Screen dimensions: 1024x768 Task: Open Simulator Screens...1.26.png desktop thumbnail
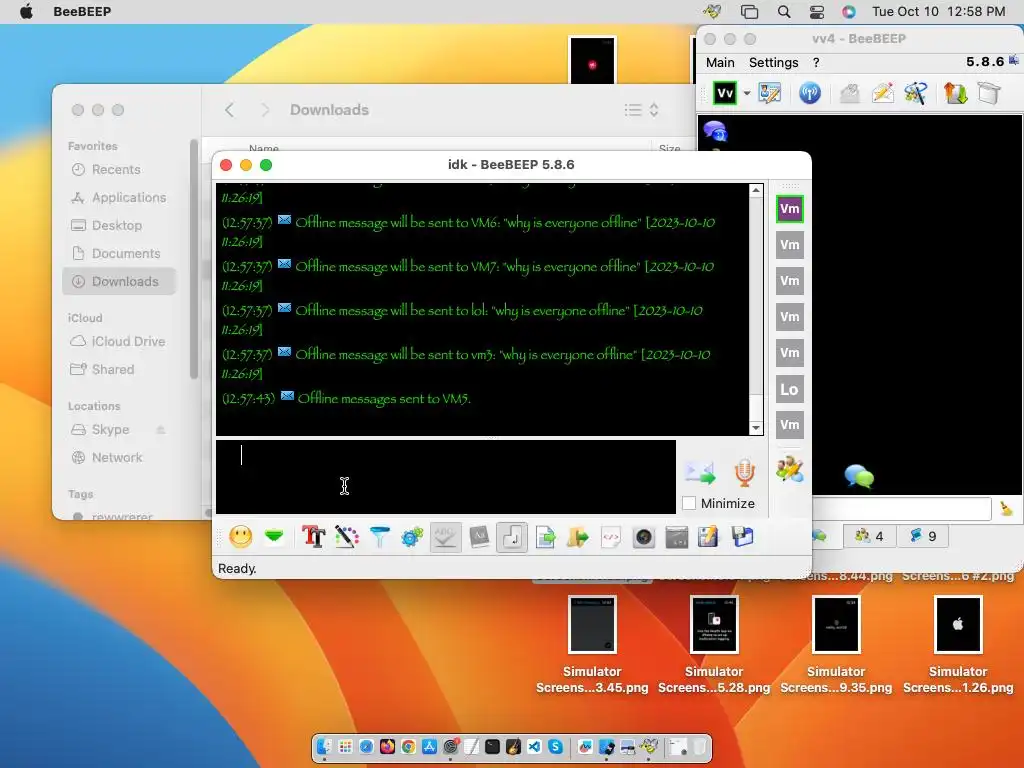958,625
